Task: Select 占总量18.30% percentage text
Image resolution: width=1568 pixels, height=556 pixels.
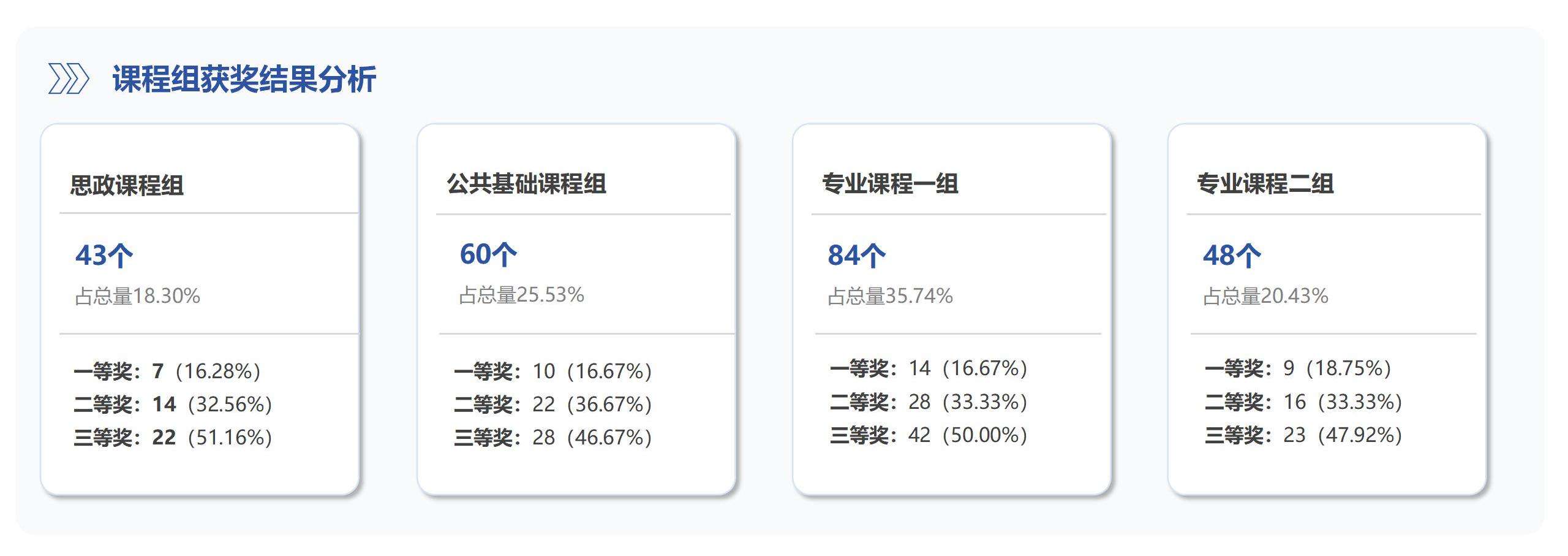Action: 137,296
